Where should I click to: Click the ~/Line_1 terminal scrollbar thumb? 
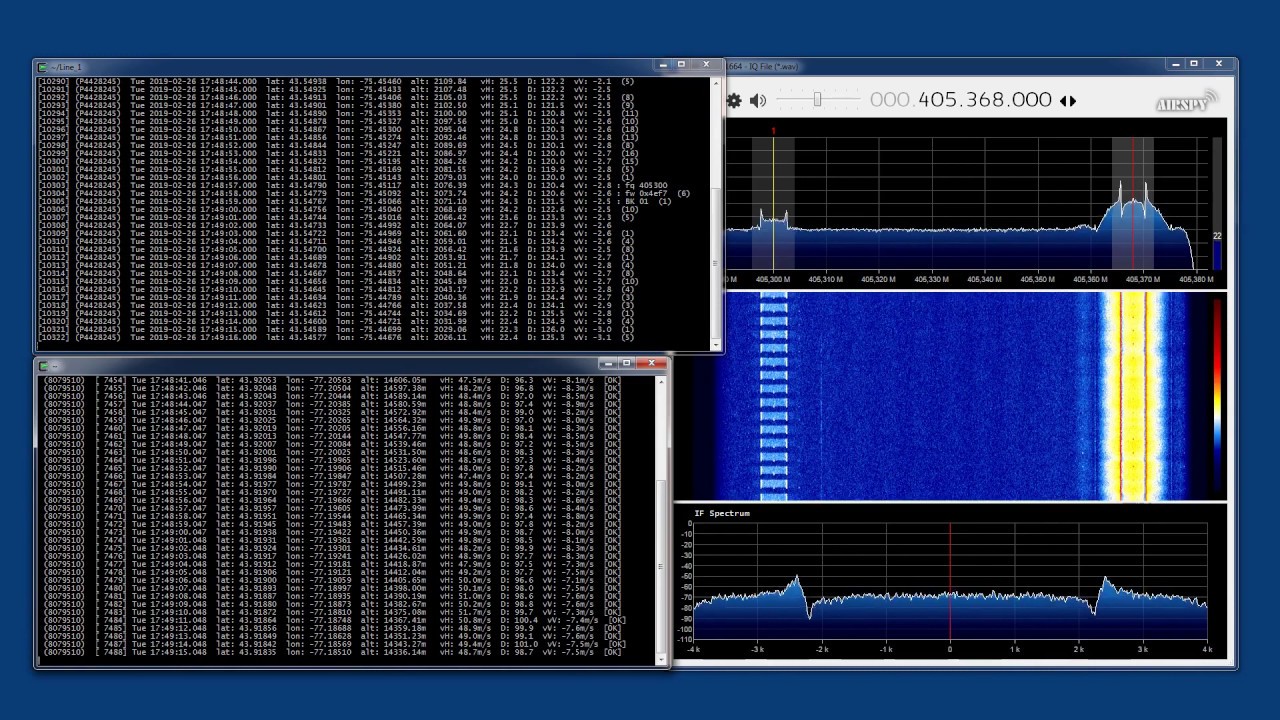click(715, 263)
